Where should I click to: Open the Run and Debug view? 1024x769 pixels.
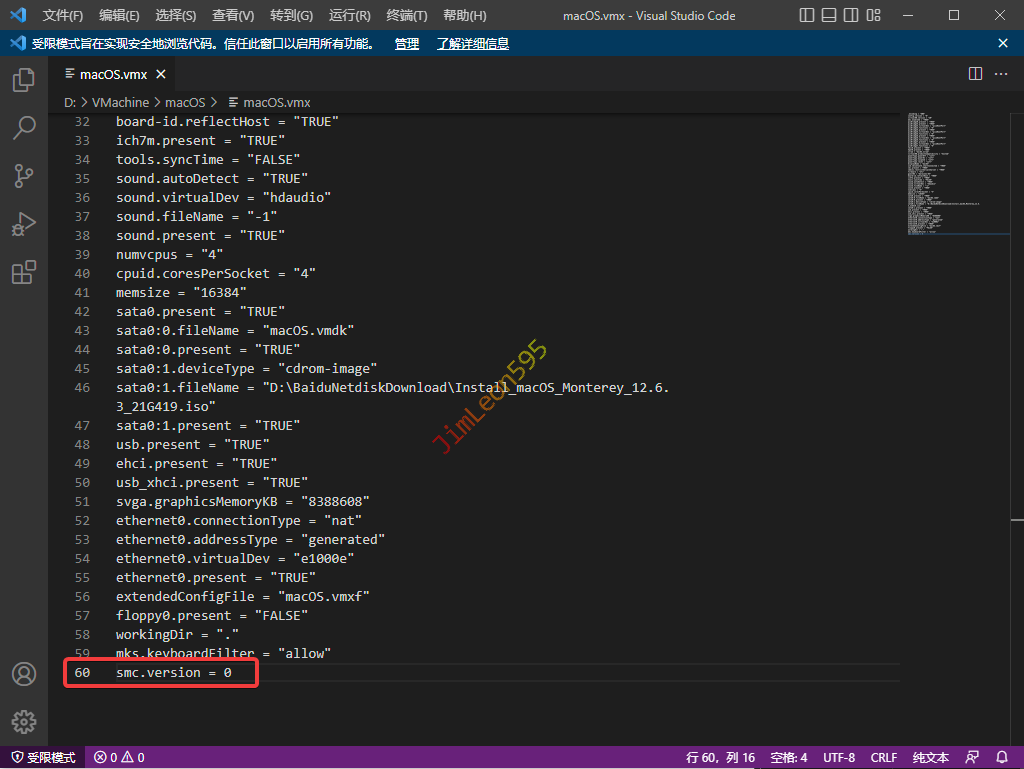point(24,224)
